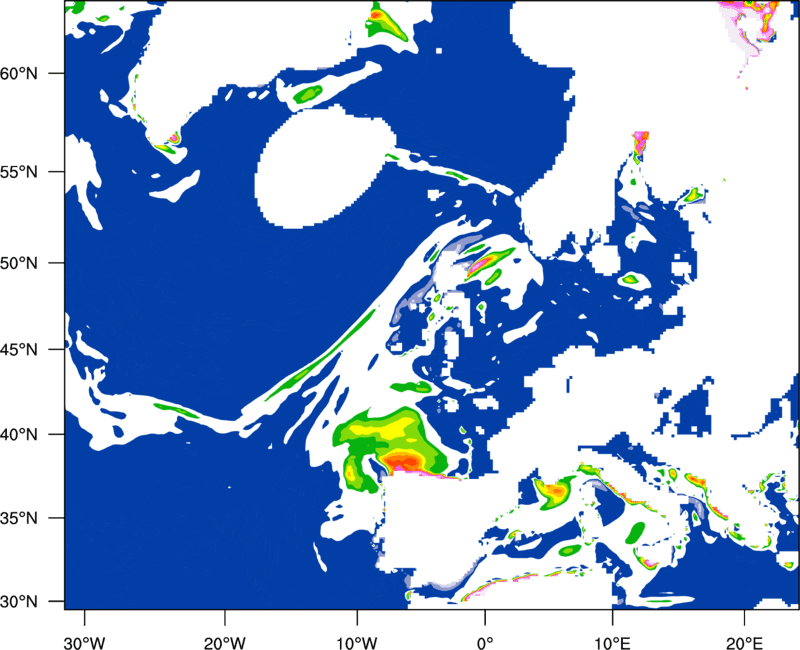Click the 30°N latitude label

(x=19, y=602)
